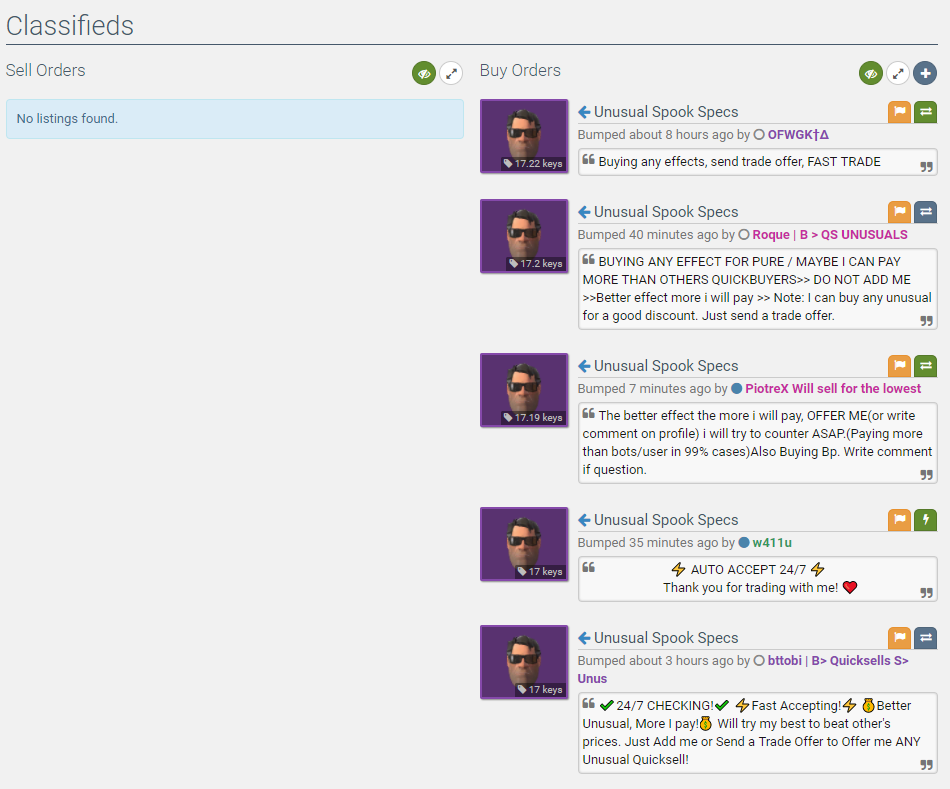The image size is (950, 789).
Task: Click blue arrow icon on Roque listing
Action: [584, 212]
